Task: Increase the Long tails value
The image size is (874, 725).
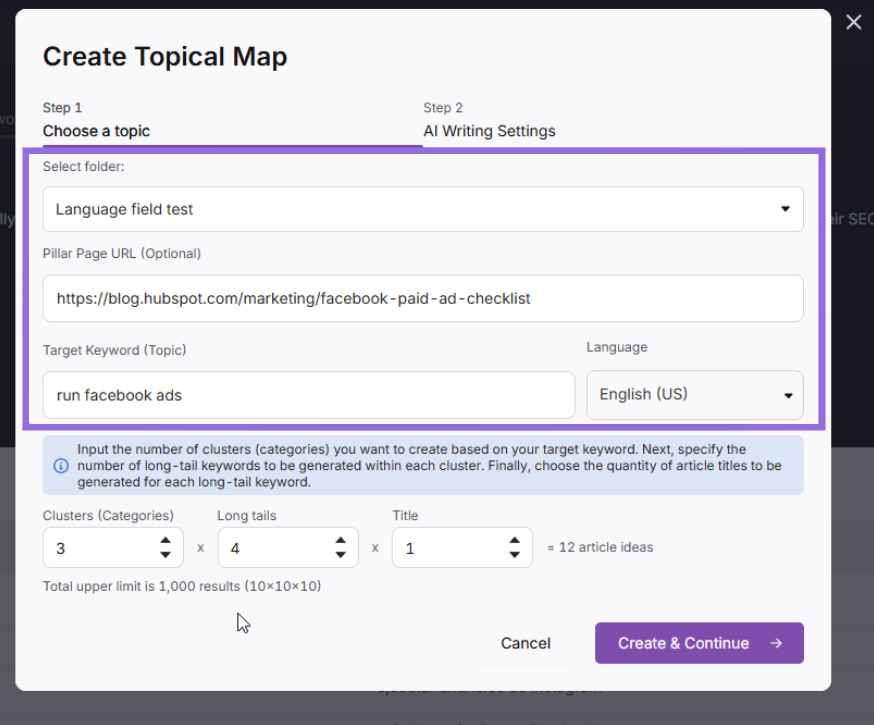Action: tap(341, 540)
